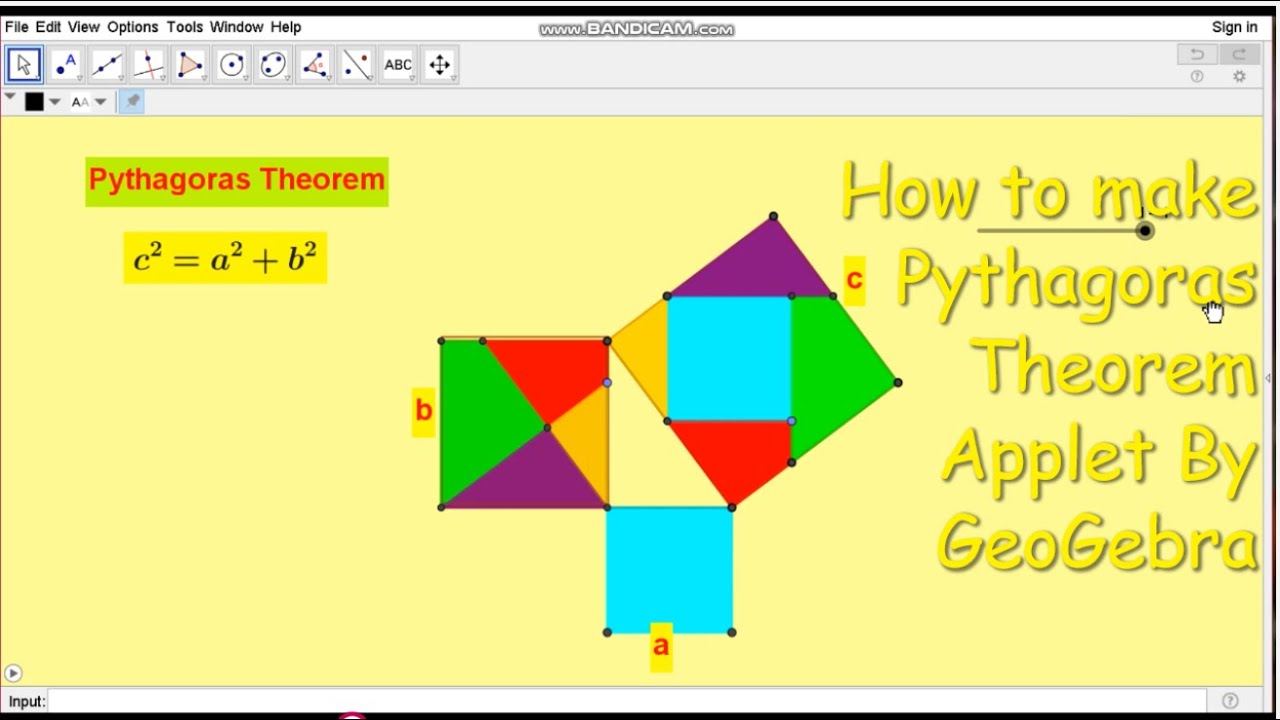
Task: Click the black color swatch
Action: tap(34, 102)
